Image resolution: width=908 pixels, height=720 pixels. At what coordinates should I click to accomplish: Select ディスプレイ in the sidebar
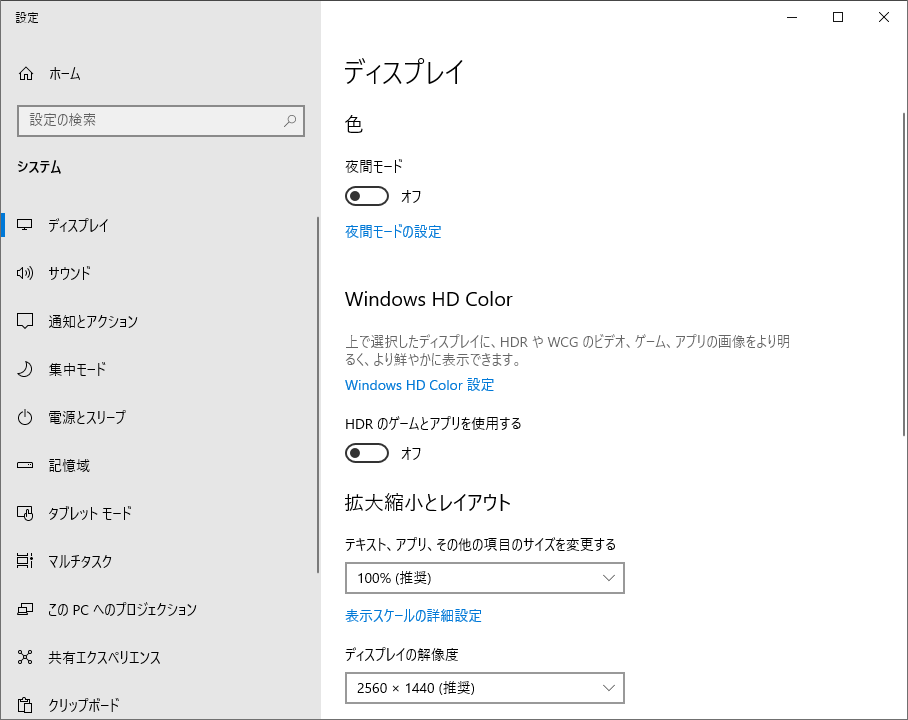pyautogui.click(x=159, y=225)
